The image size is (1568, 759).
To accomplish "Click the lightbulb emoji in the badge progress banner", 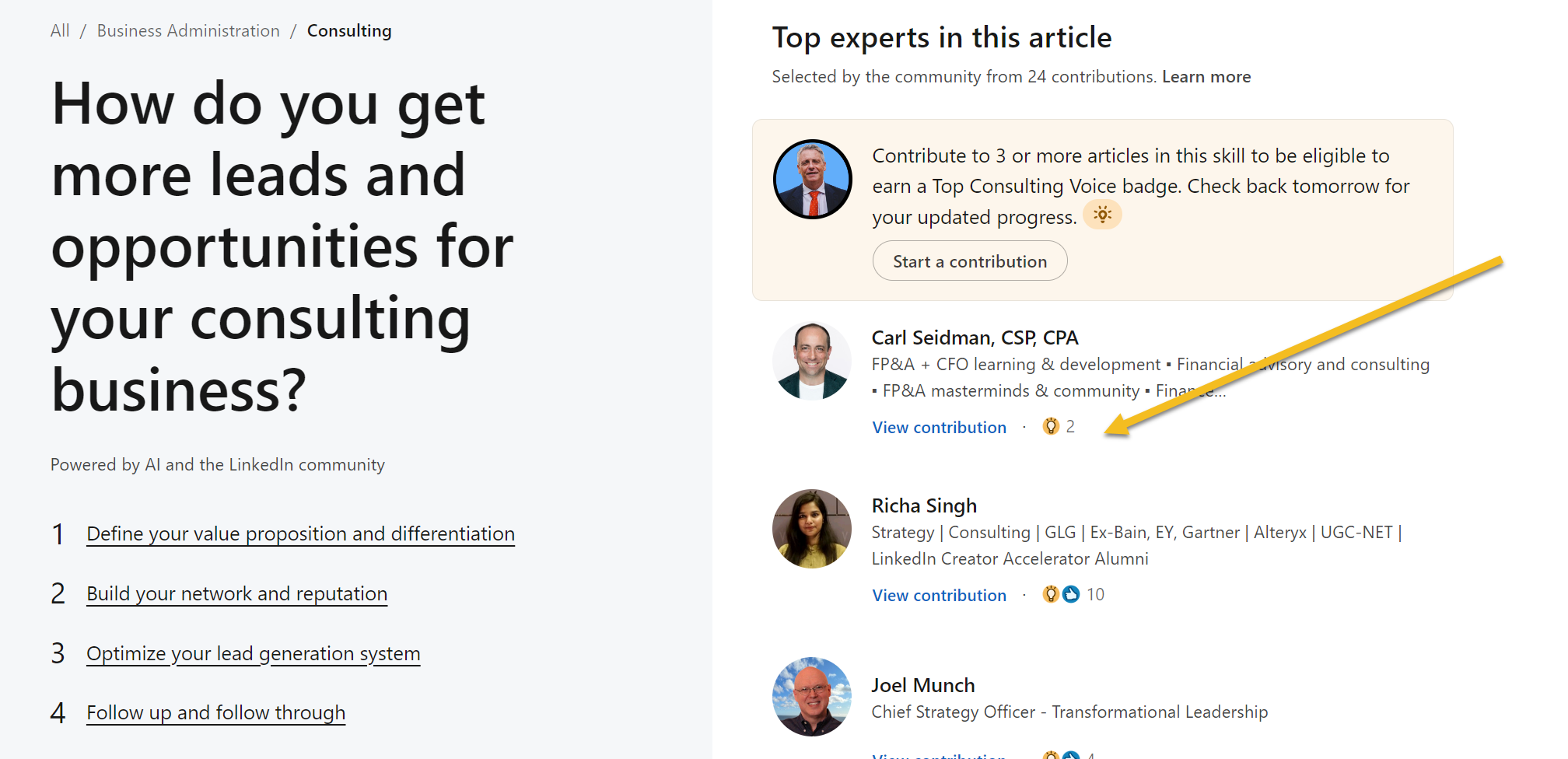I will click(1102, 215).
